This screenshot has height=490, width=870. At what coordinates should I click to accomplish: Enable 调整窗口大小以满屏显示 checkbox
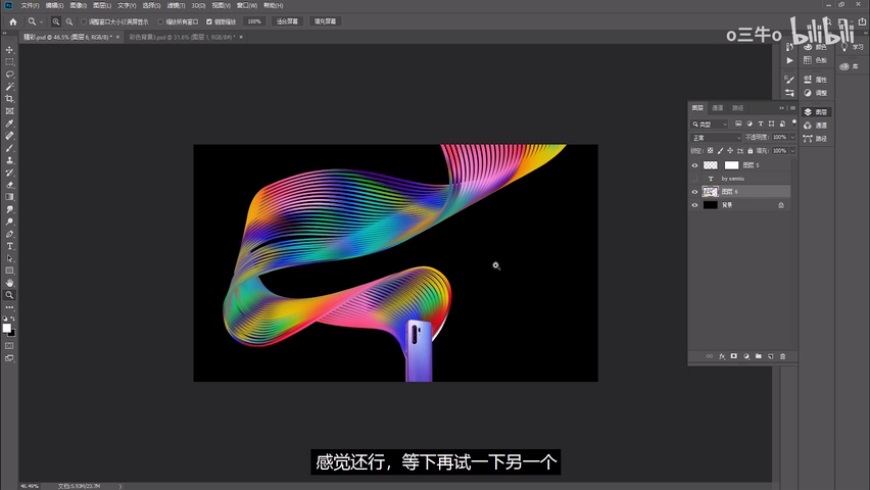point(84,22)
